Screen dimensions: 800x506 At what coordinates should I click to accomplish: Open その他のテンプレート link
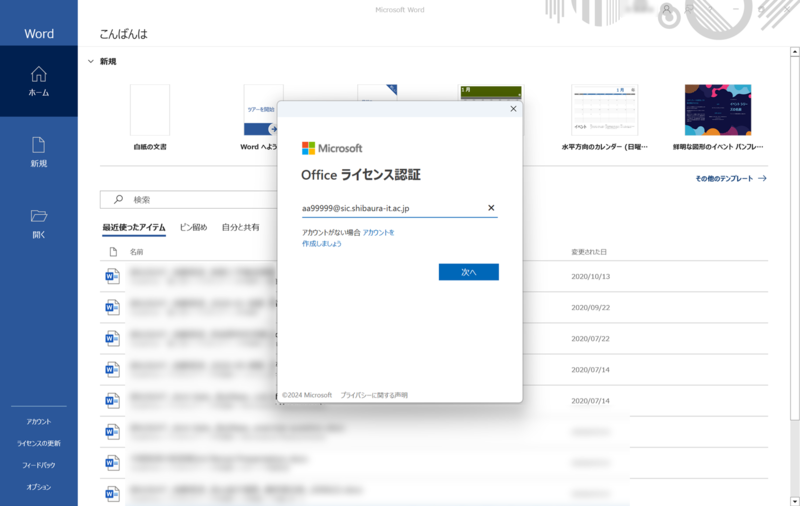point(730,178)
